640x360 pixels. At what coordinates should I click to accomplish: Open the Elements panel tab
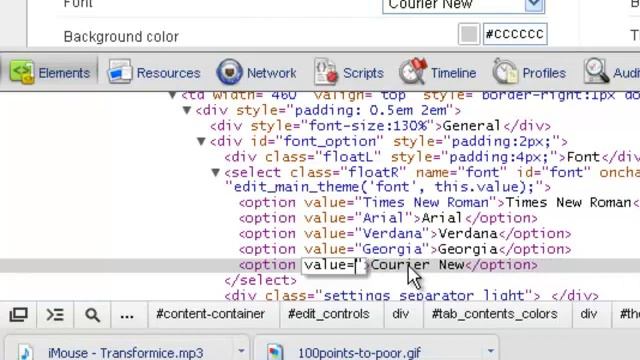[50, 73]
